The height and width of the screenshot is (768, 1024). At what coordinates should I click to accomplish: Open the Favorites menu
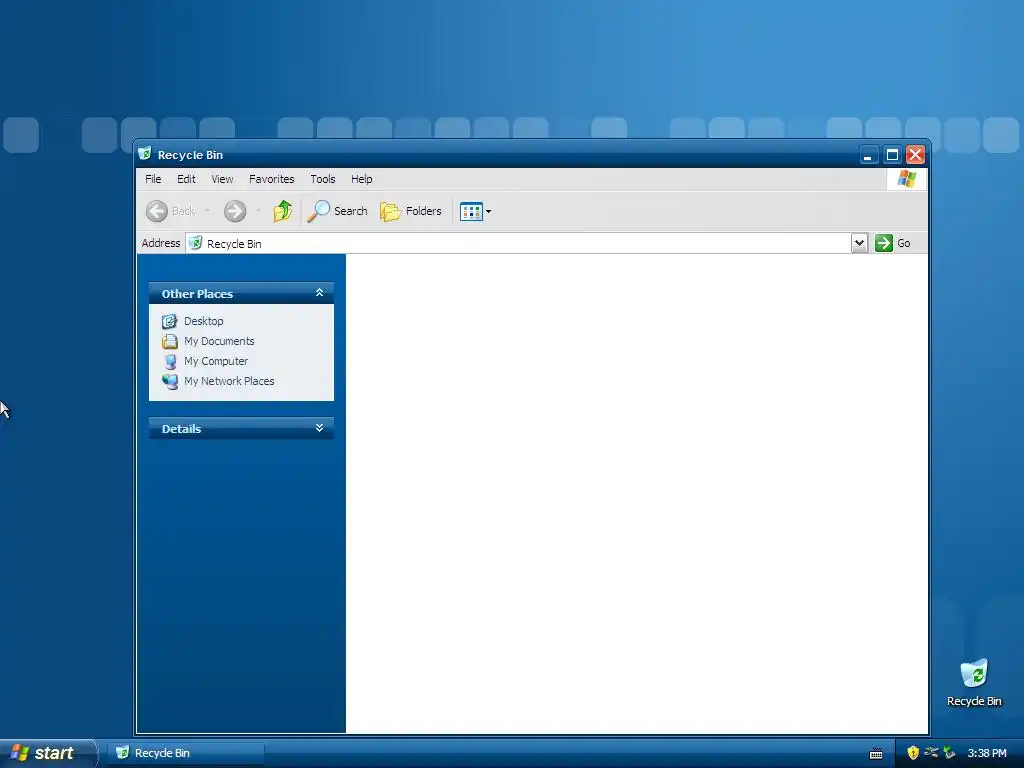coord(272,179)
